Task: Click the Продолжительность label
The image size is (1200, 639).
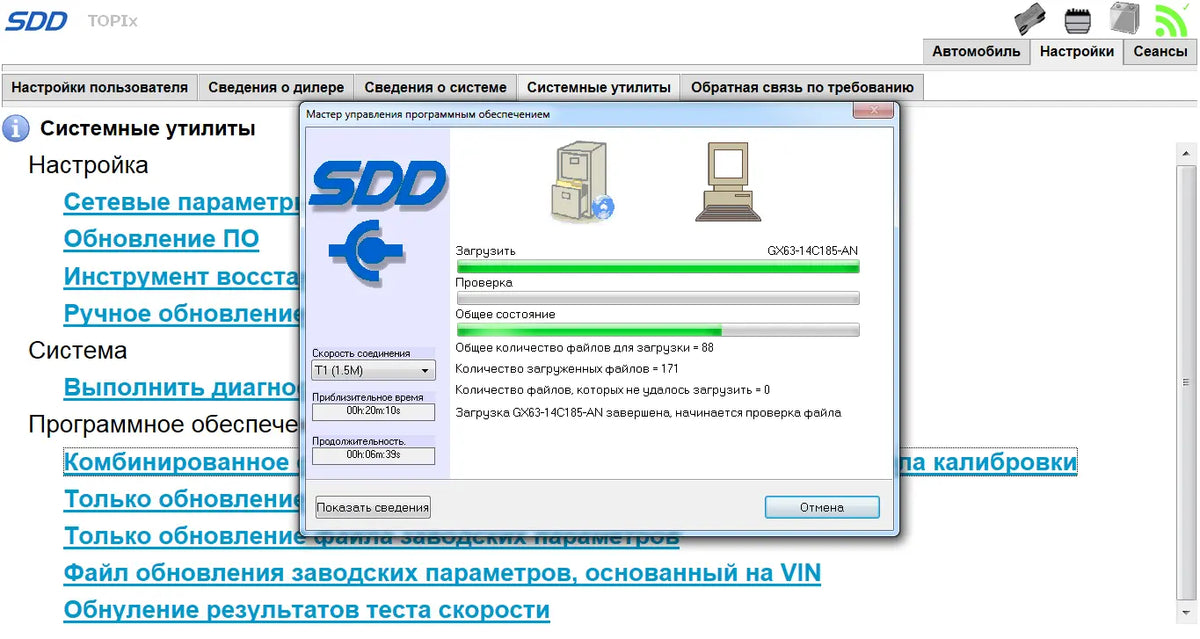Action: click(x=359, y=441)
